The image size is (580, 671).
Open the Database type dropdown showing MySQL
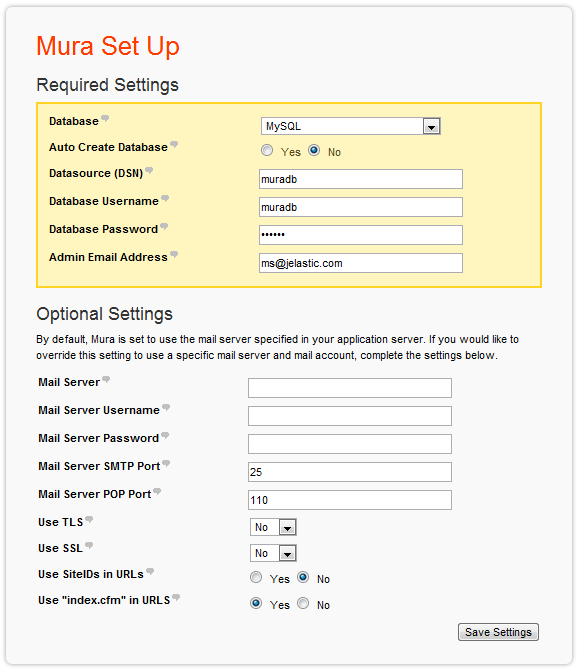[x=351, y=126]
